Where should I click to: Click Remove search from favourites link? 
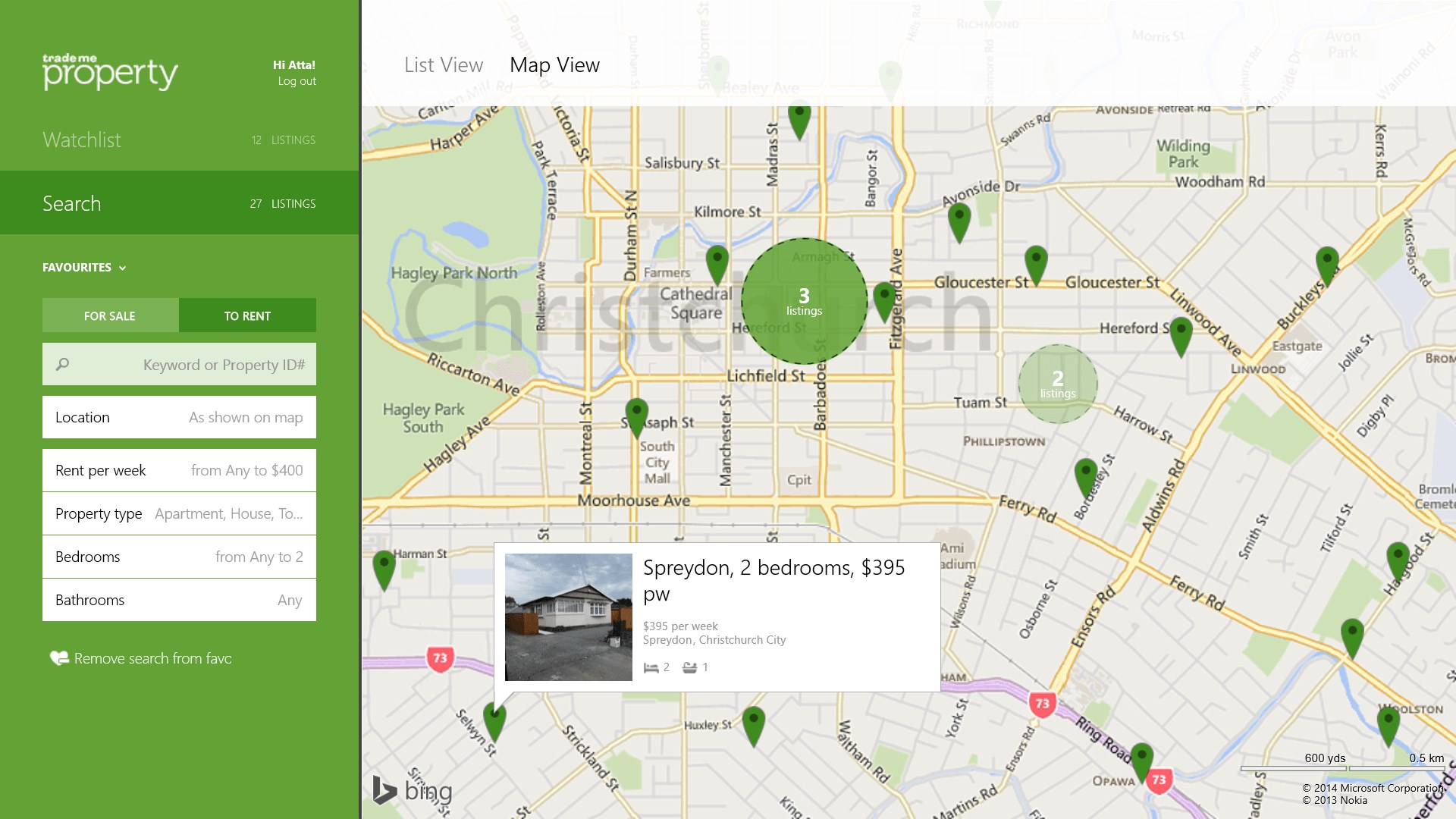click(x=152, y=658)
